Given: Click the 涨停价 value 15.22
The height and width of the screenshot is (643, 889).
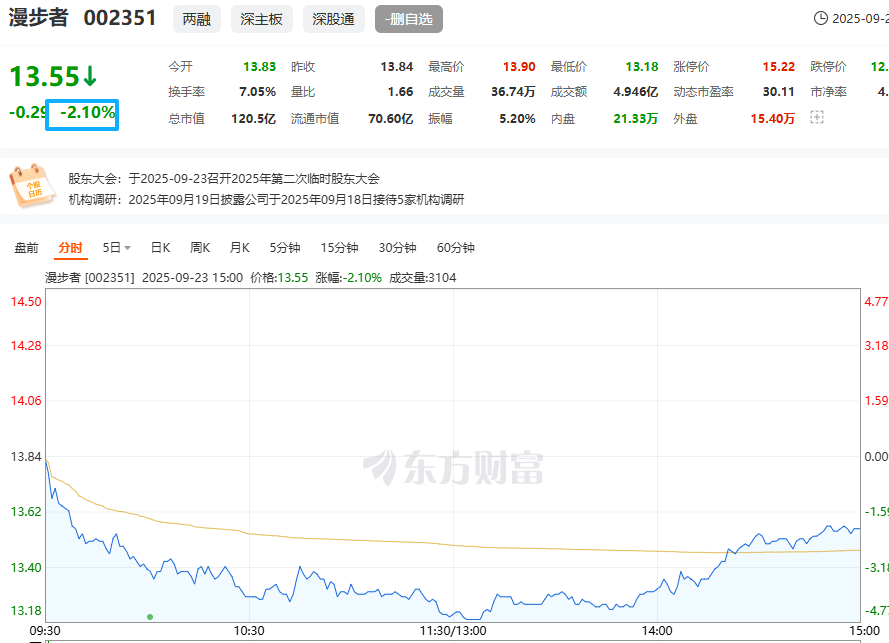Looking at the screenshot, I should [x=779, y=67].
